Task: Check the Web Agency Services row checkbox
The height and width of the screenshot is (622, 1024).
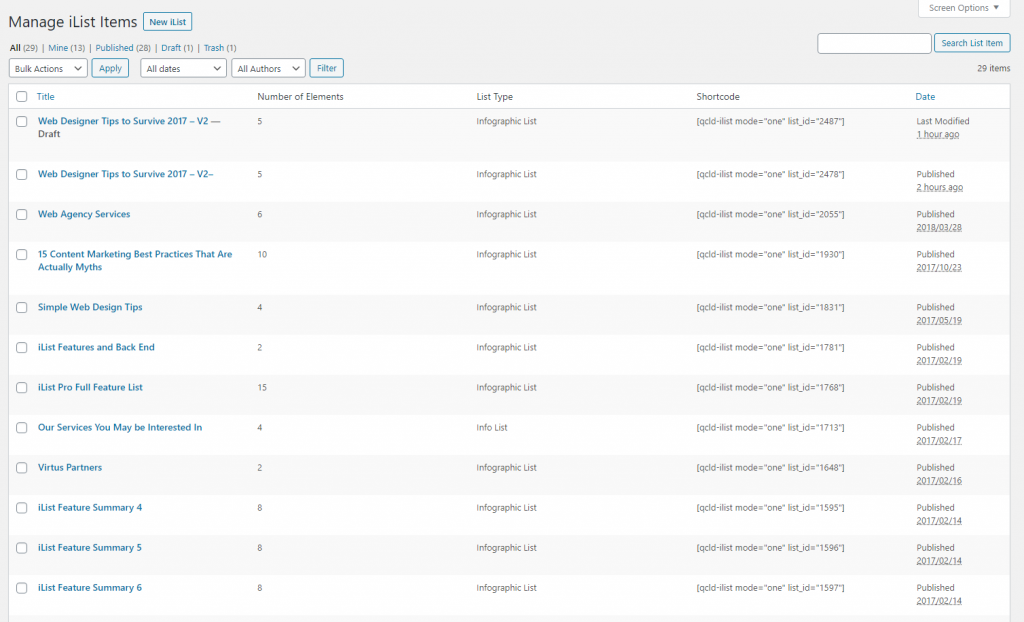Action: coord(21,214)
